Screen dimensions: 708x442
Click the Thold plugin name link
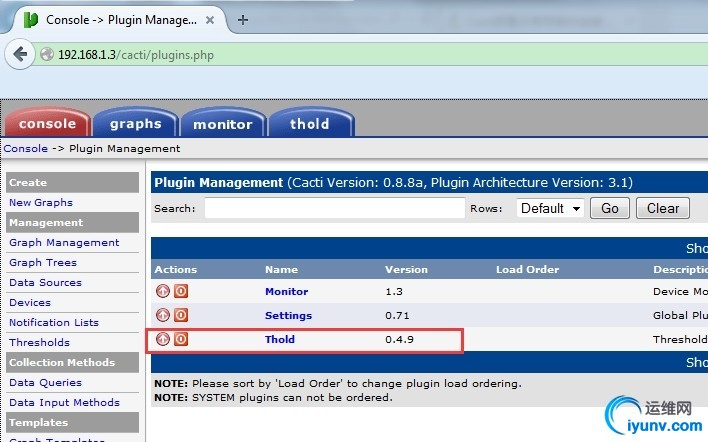point(279,340)
